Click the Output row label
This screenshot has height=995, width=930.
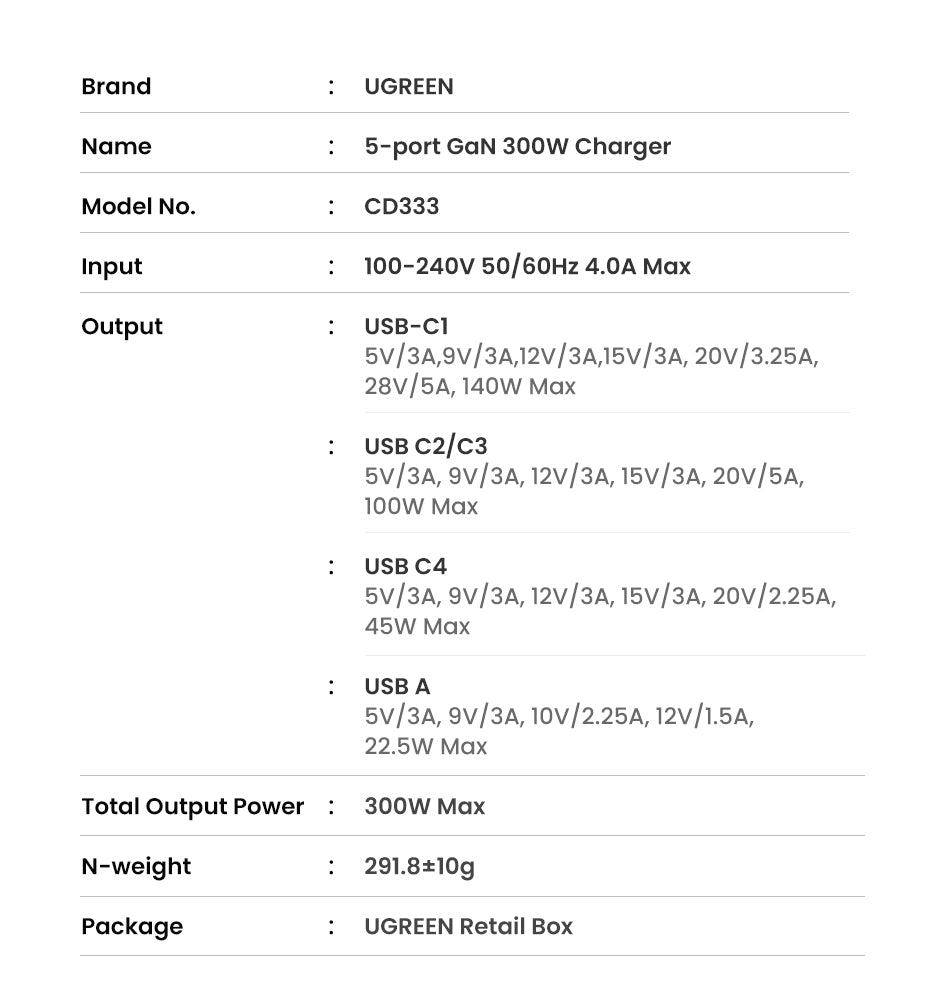tap(122, 327)
